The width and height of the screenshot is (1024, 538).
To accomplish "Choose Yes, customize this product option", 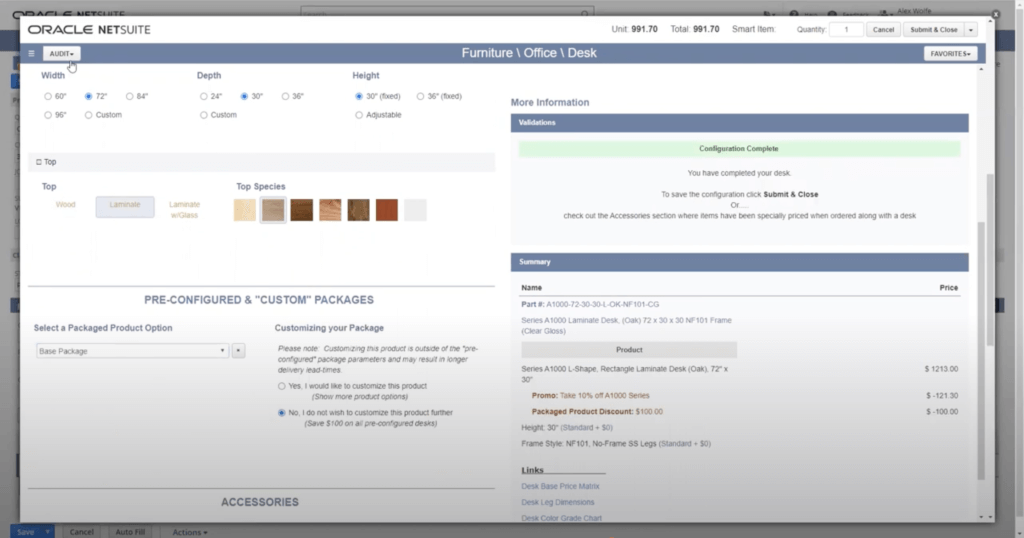I will coord(282,386).
